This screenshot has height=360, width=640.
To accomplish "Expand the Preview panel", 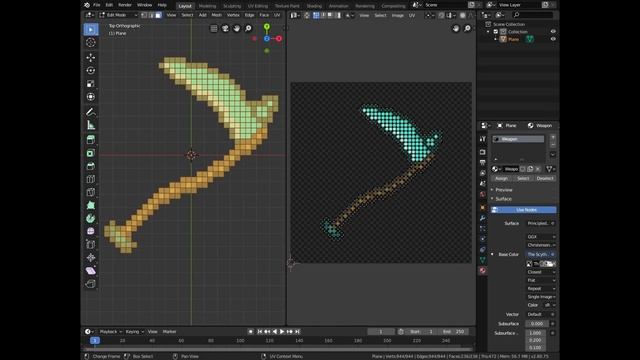I will pyautogui.click(x=504, y=190).
